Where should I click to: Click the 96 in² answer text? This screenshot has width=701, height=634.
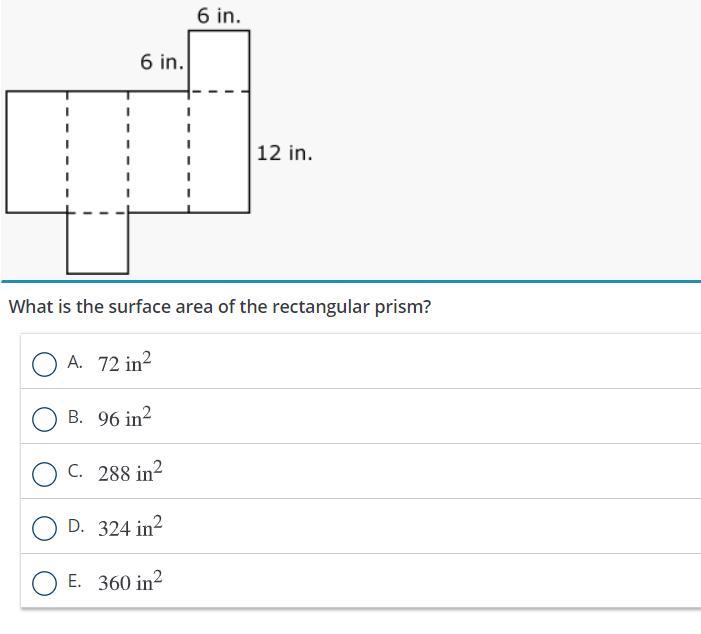coord(125,418)
